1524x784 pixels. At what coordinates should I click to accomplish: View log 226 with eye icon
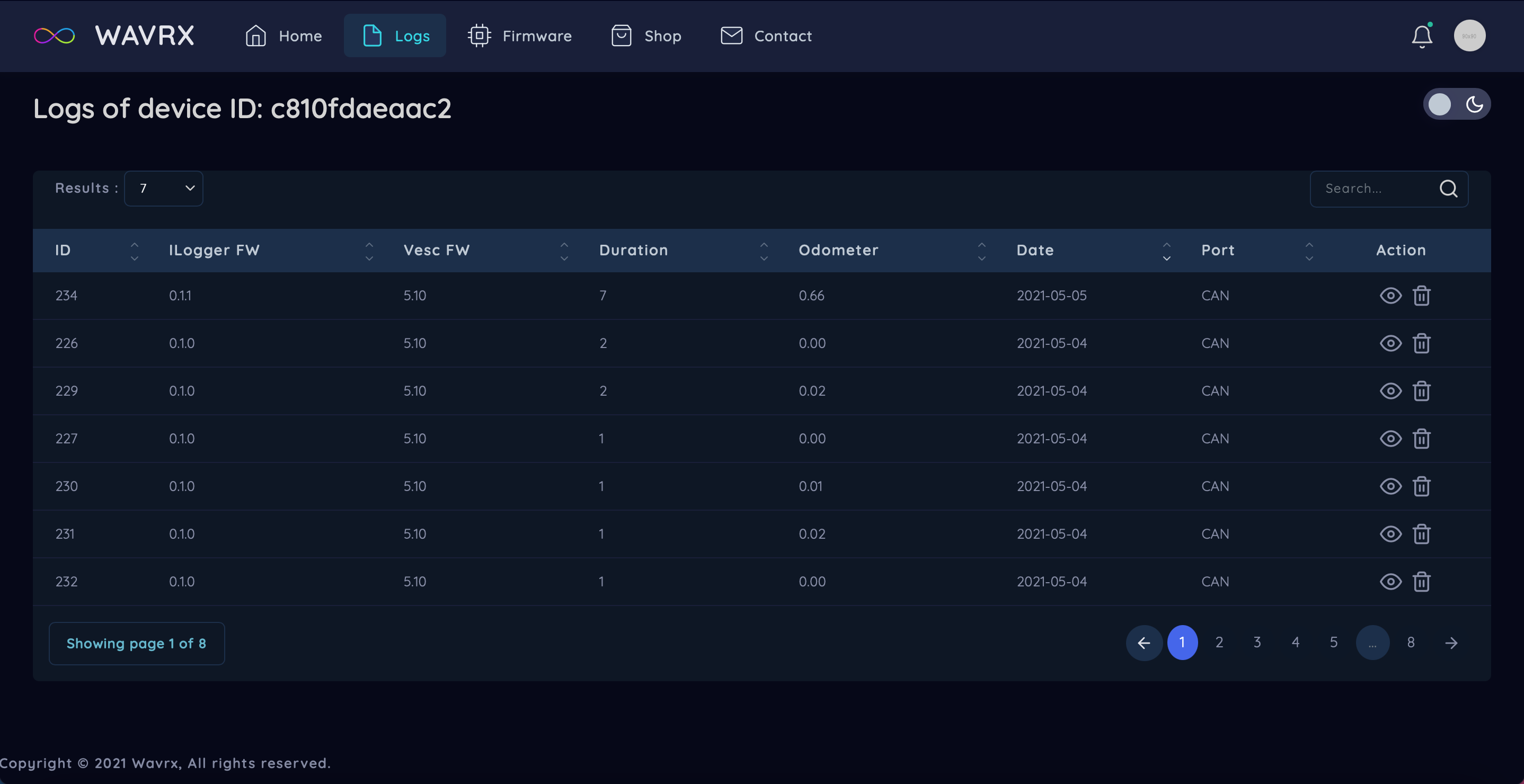(x=1390, y=343)
